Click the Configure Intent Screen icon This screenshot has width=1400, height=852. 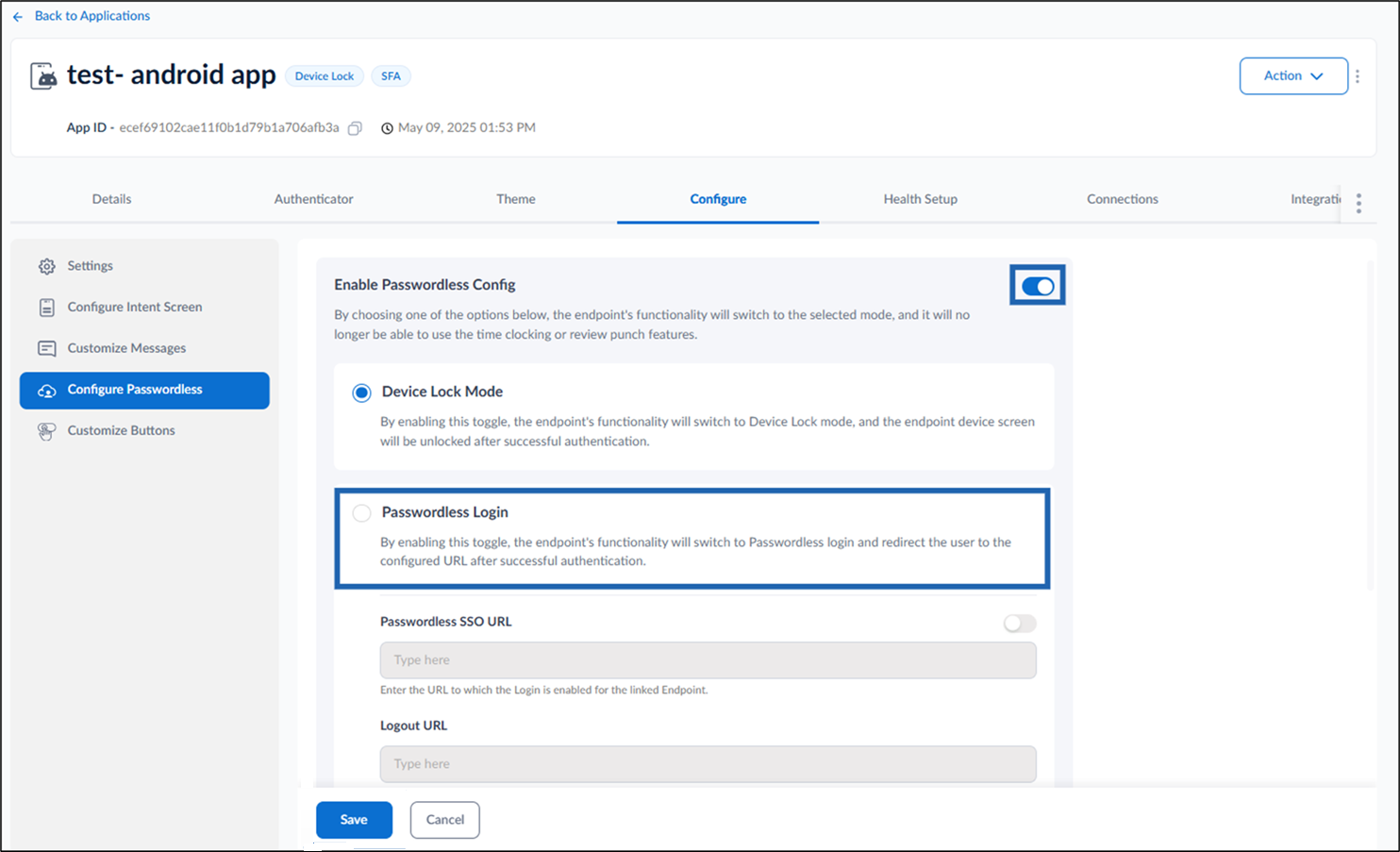(x=46, y=308)
